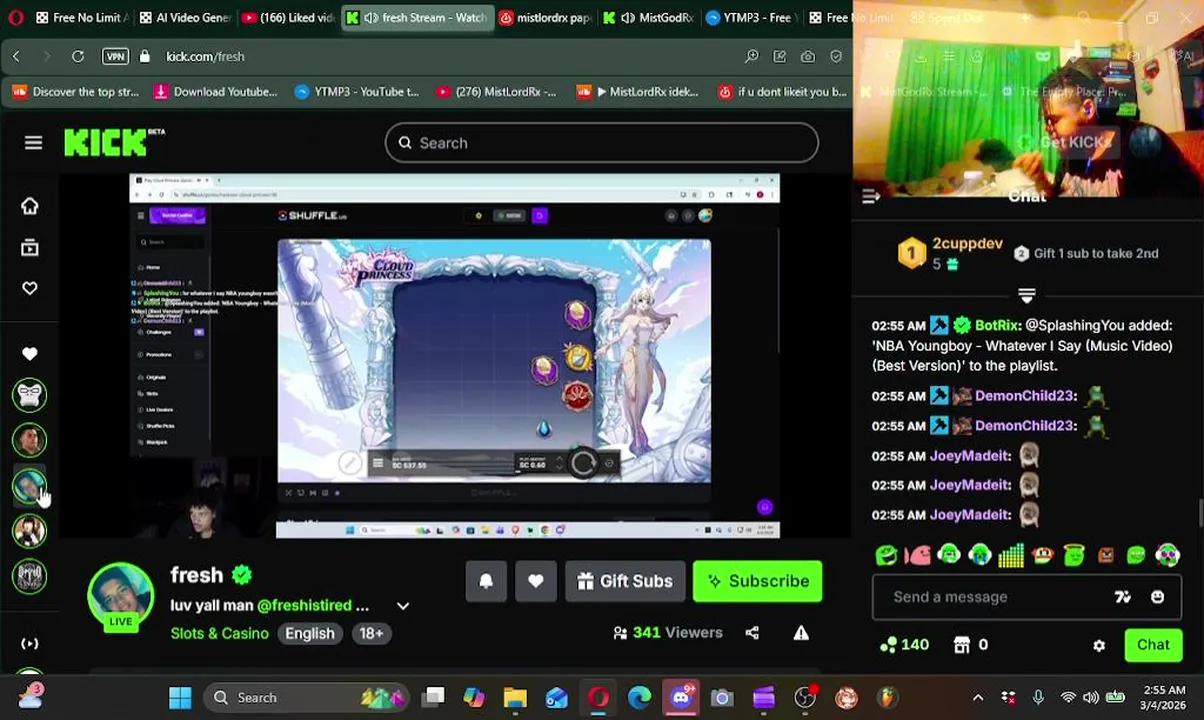The width and height of the screenshot is (1204, 720).
Task: Insert the equalizer bars emote
Action: [x=1011, y=555]
